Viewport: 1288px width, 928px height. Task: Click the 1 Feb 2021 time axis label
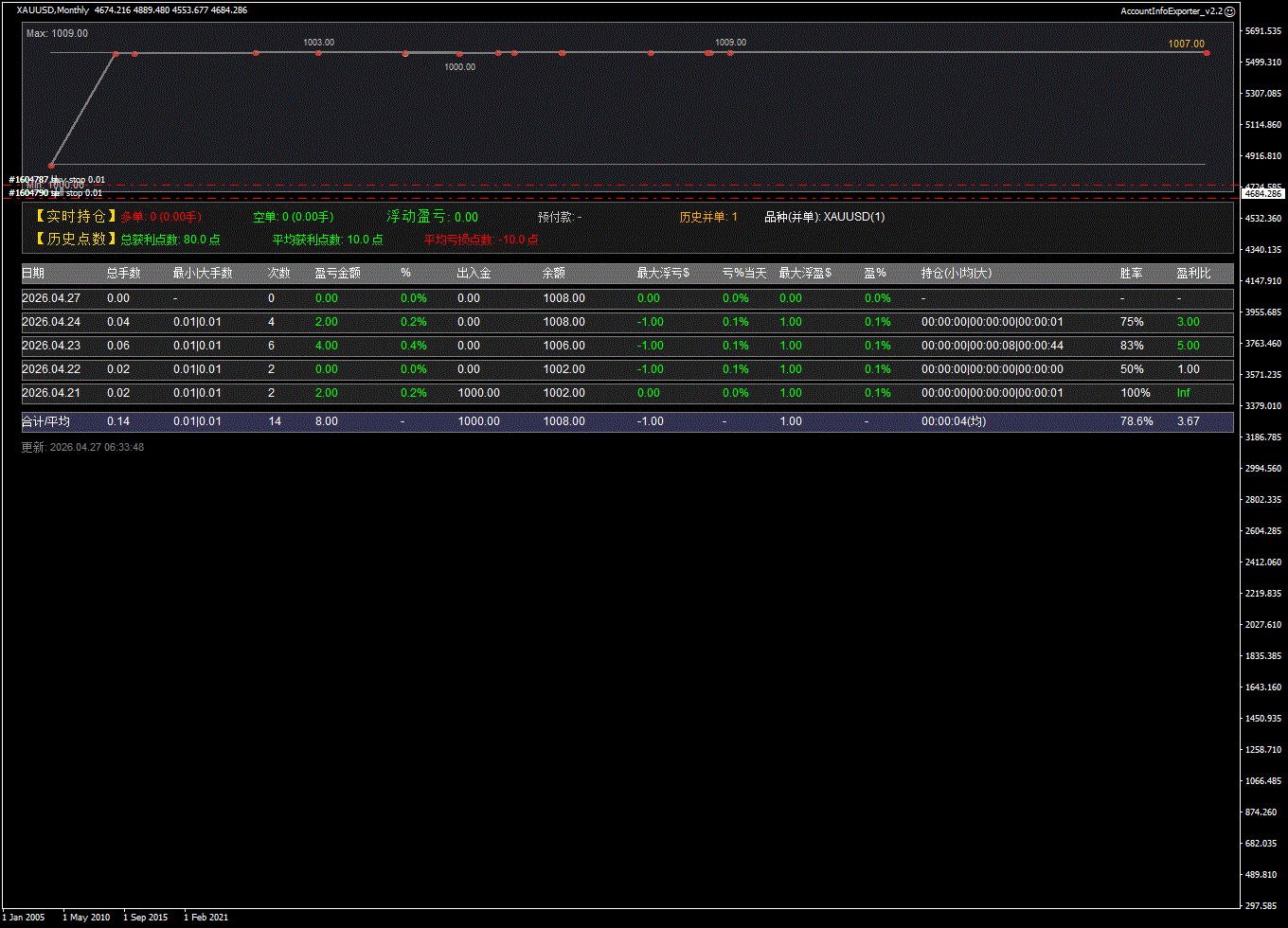tap(206, 917)
